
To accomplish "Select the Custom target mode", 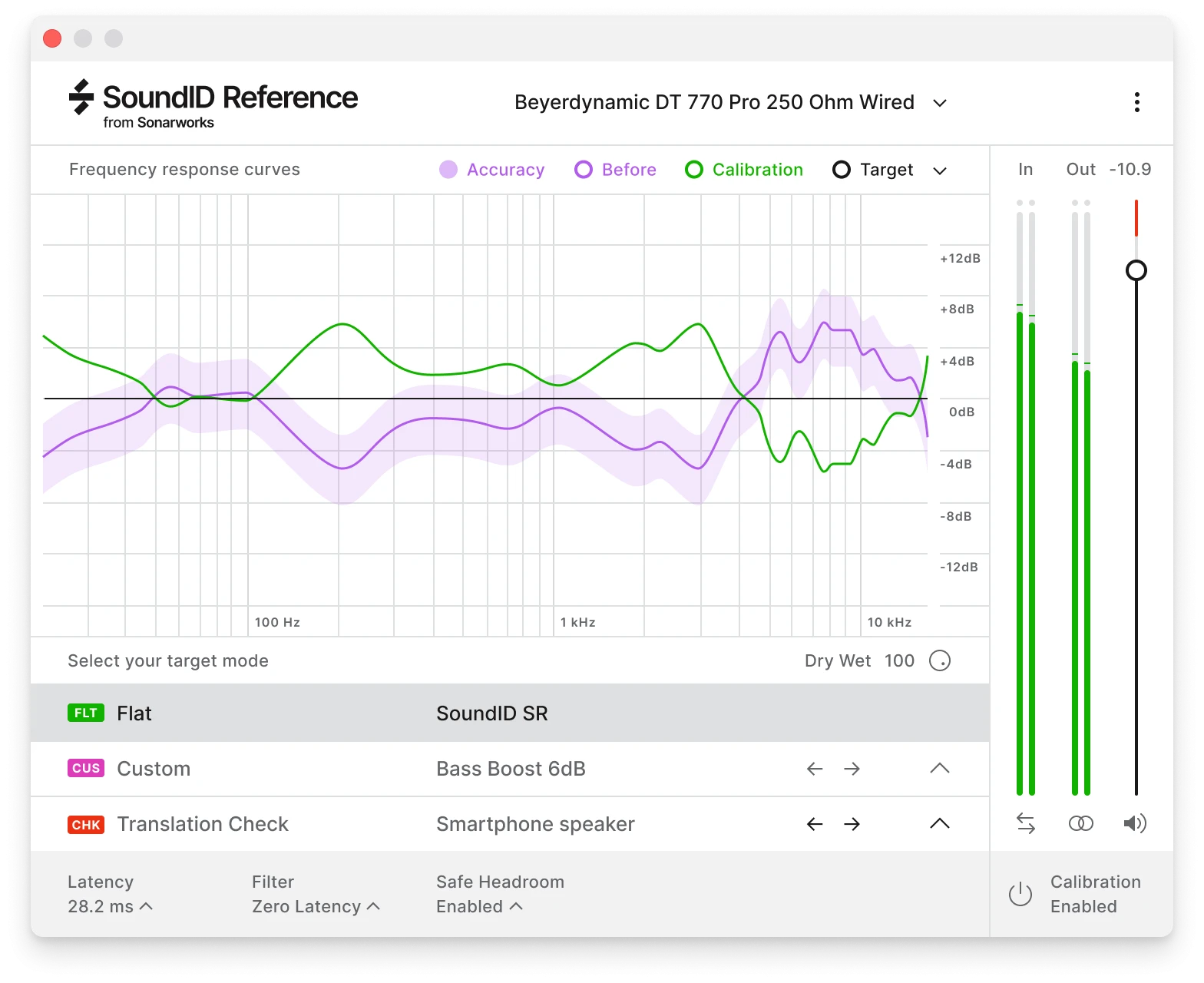I will tap(153, 769).
